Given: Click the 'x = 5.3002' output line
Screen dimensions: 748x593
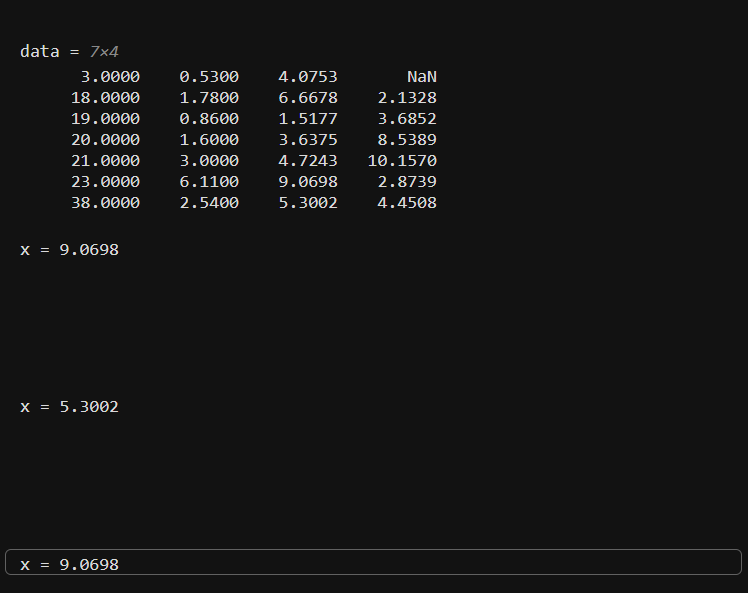Looking at the screenshot, I should coord(69,406).
